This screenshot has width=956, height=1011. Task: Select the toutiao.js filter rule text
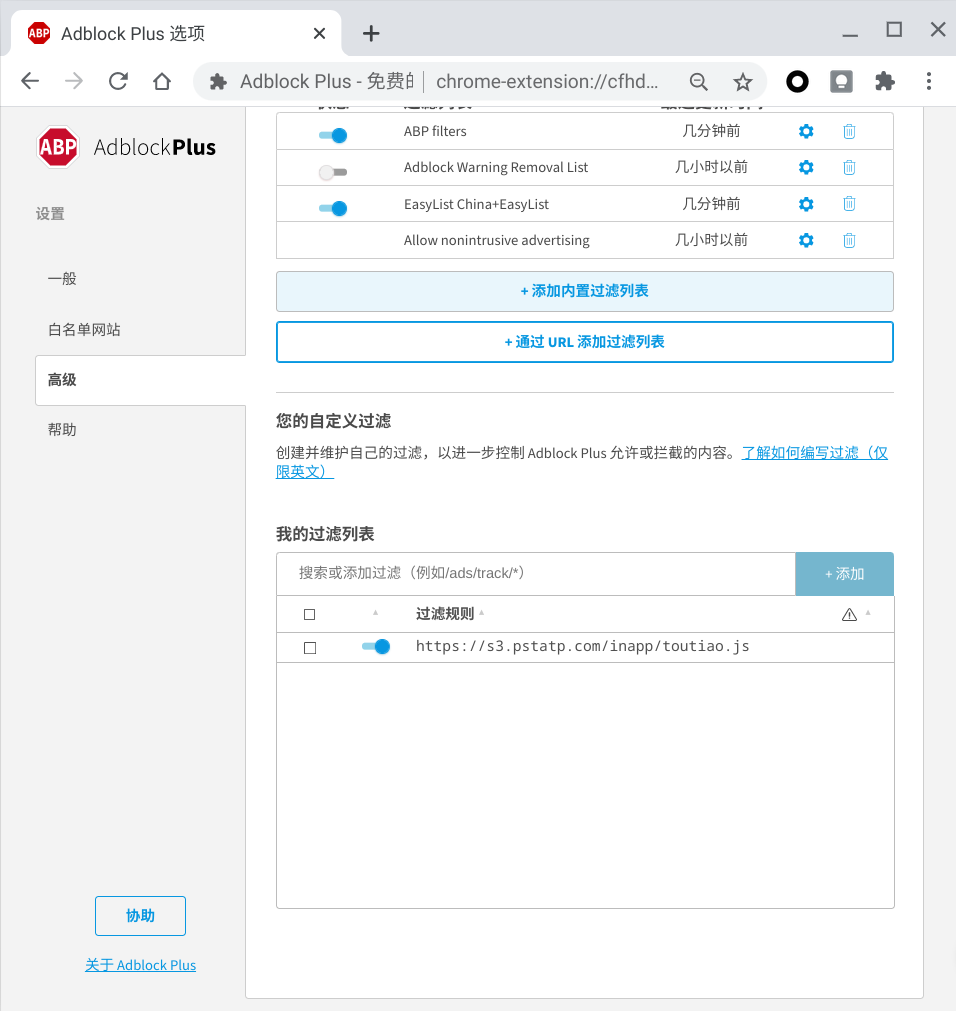pos(582,647)
